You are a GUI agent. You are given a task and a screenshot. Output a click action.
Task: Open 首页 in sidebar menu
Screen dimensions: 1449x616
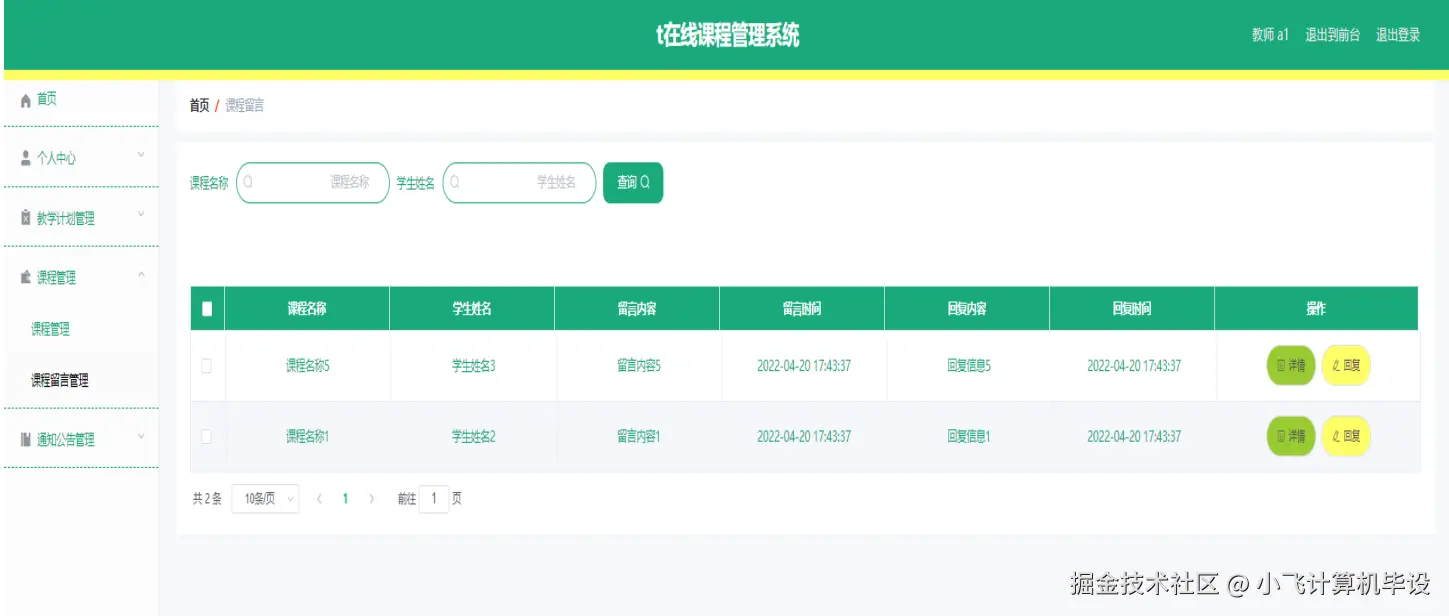80,99
